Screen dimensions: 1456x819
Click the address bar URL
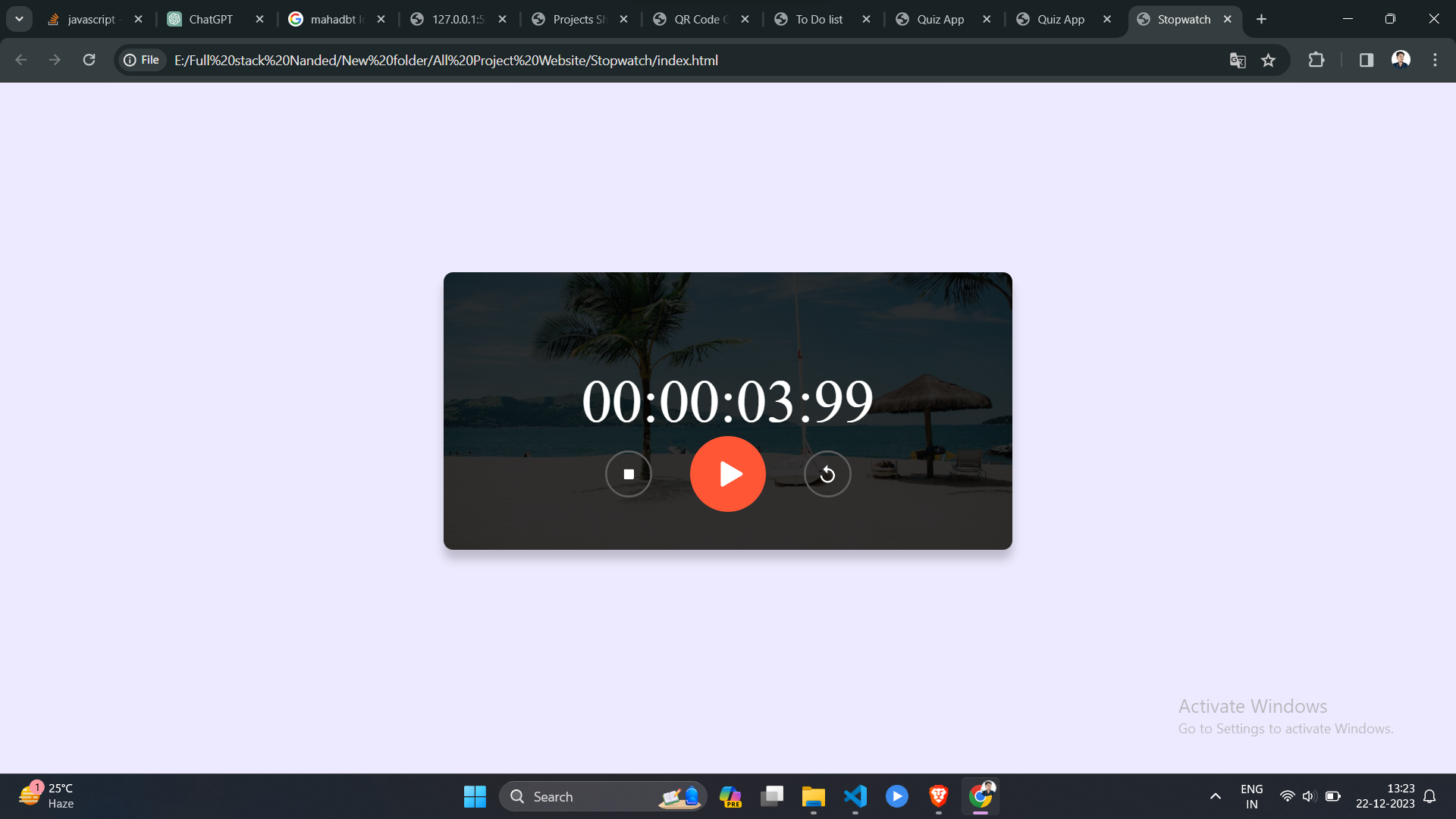[x=446, y=60]
